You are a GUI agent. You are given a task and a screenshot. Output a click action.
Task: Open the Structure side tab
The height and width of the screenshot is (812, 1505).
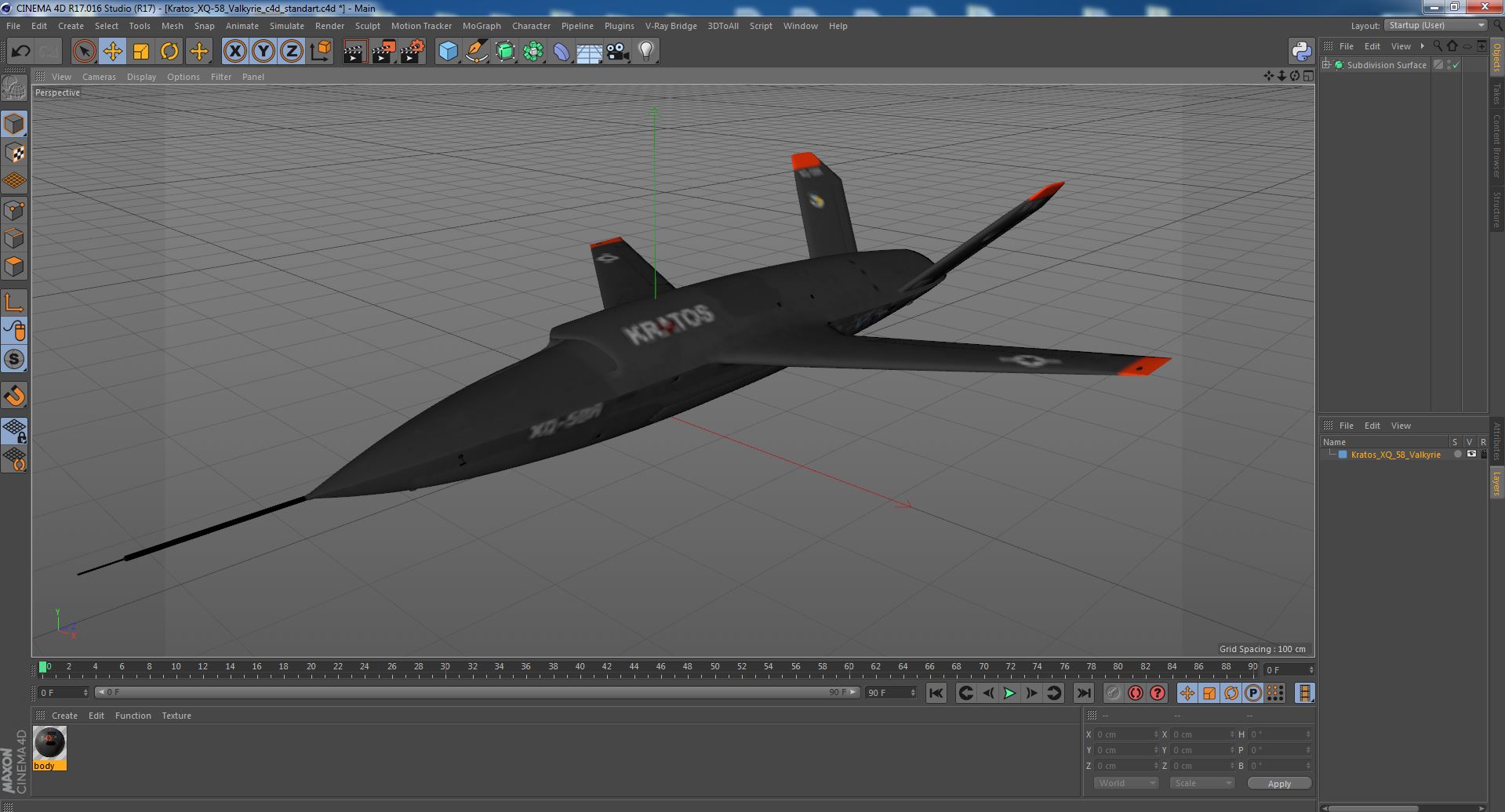point(1496,209)
